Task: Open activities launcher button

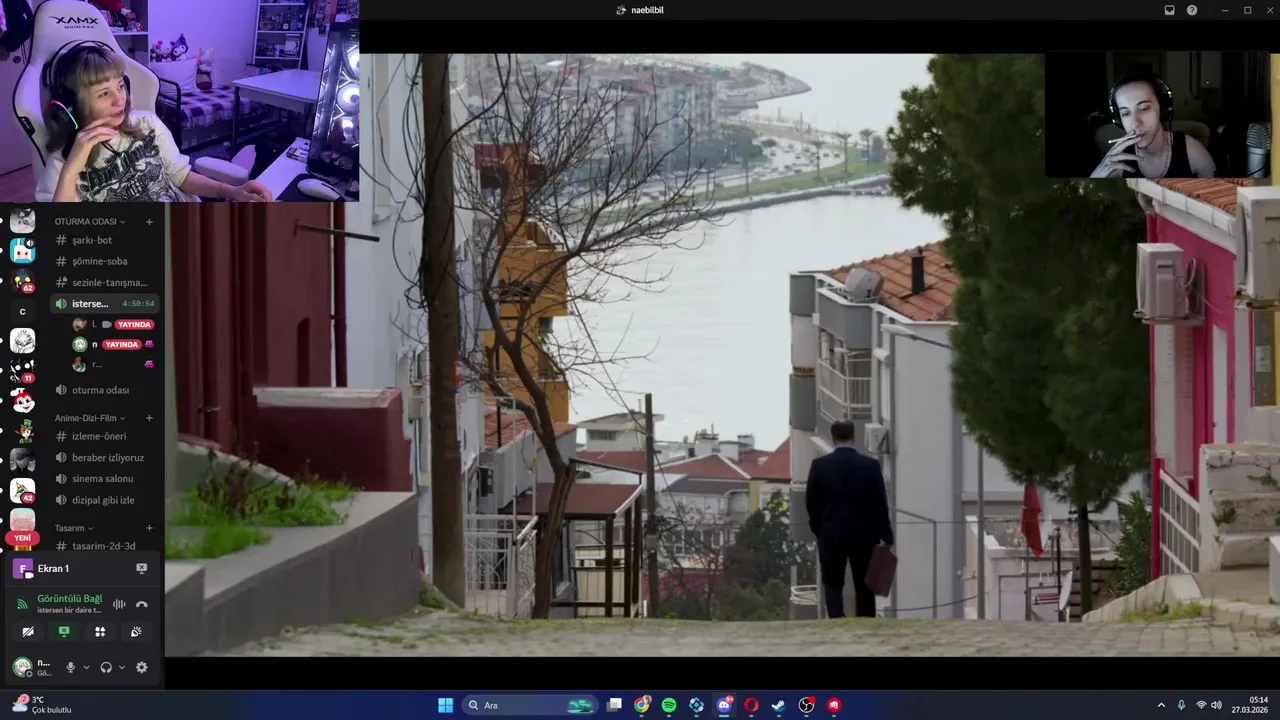Action: pyautogui.click(x=100, y=632)
